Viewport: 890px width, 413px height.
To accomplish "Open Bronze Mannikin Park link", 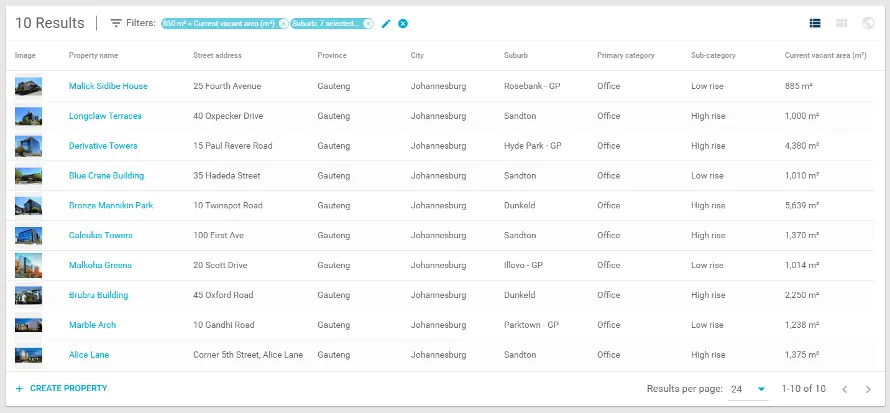I will [x=111, y=205].
